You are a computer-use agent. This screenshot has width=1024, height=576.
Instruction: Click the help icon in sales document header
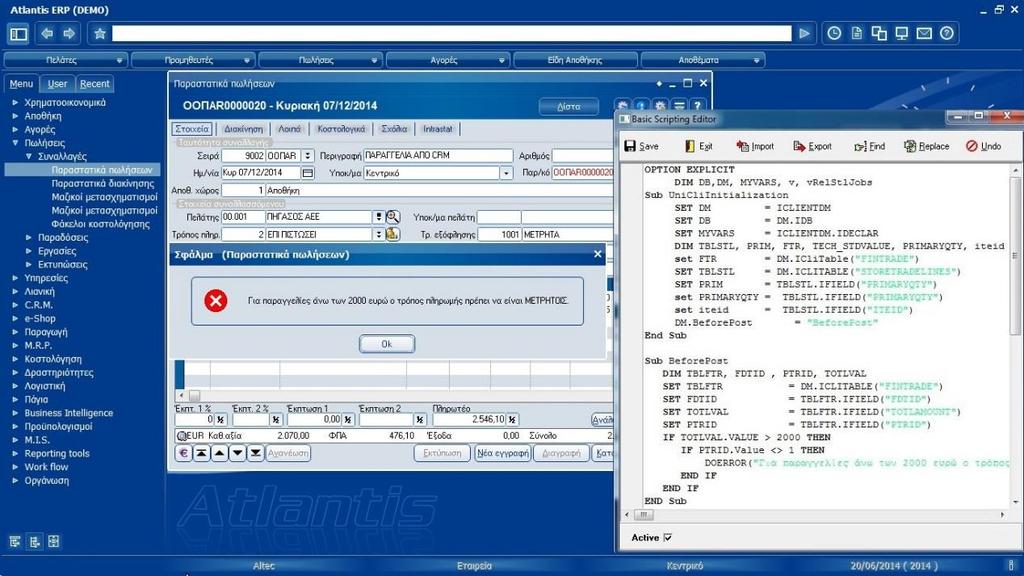(x=697, y=106)
